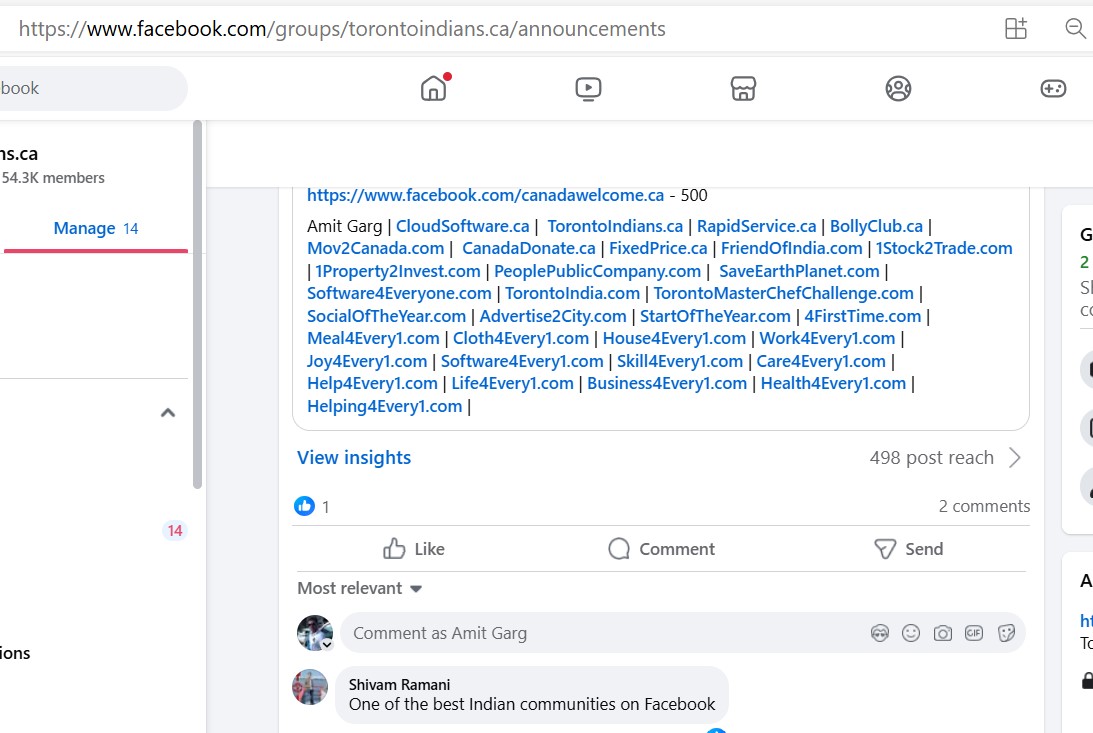Go to Facebook Home icon
Screen dimensions: 1093x733
tap(433, 88)
